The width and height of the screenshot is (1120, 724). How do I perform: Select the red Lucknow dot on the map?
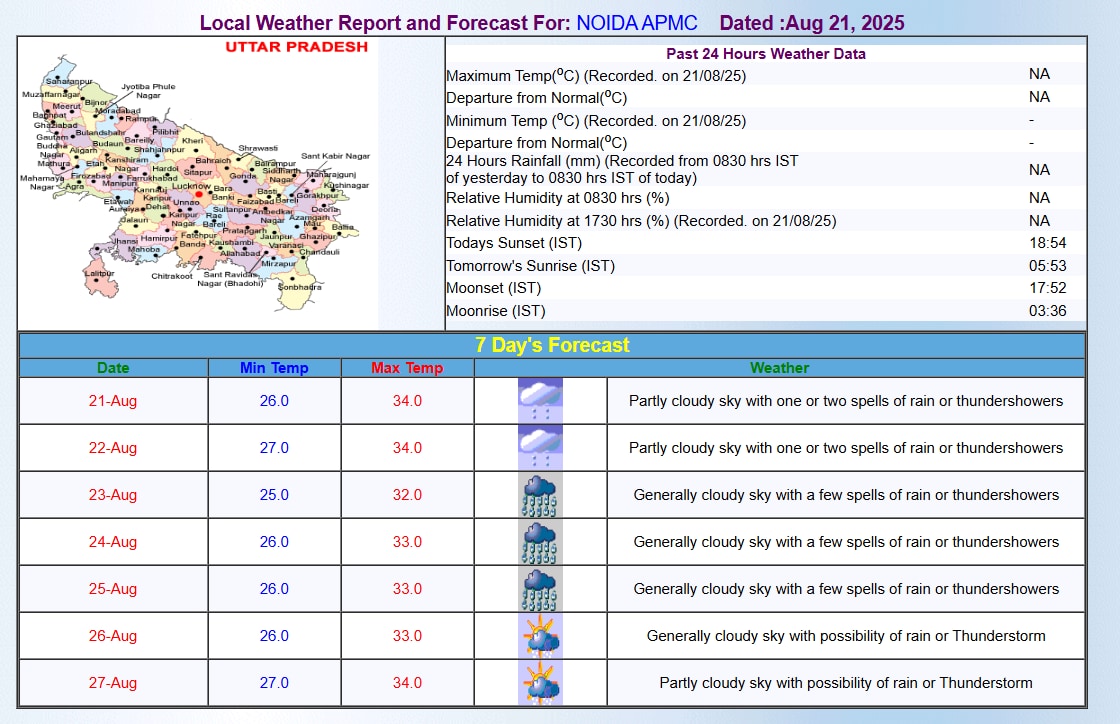tap(199, 193)
